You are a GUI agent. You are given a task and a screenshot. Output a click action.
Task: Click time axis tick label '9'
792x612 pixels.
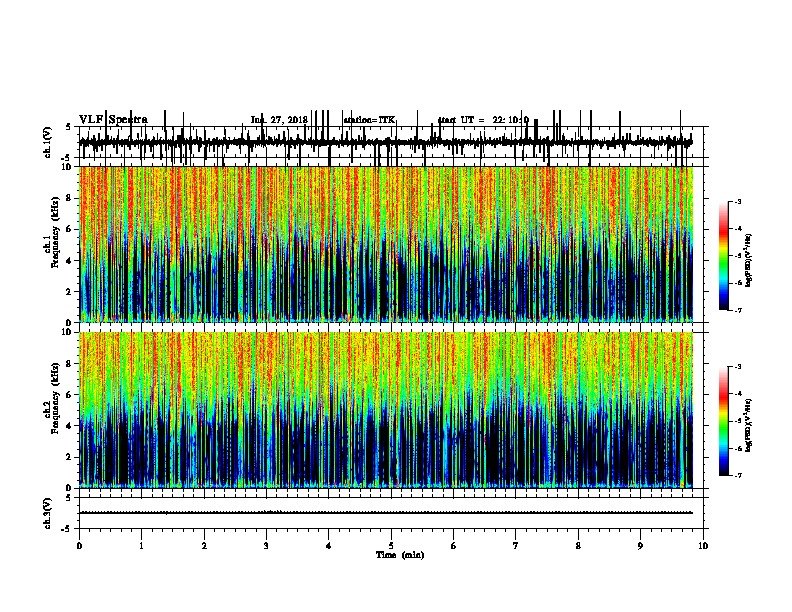(640, 546)
